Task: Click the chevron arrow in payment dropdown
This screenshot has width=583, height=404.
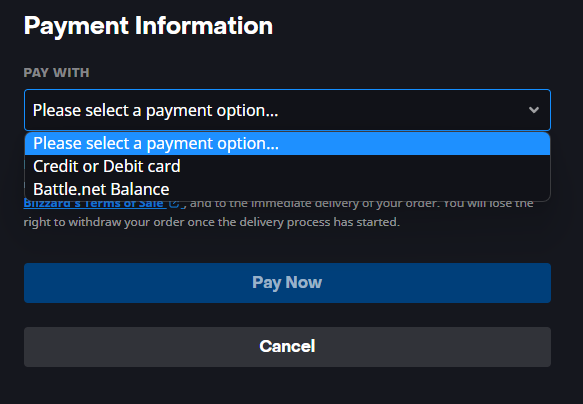Action: (x=534, y=110)
